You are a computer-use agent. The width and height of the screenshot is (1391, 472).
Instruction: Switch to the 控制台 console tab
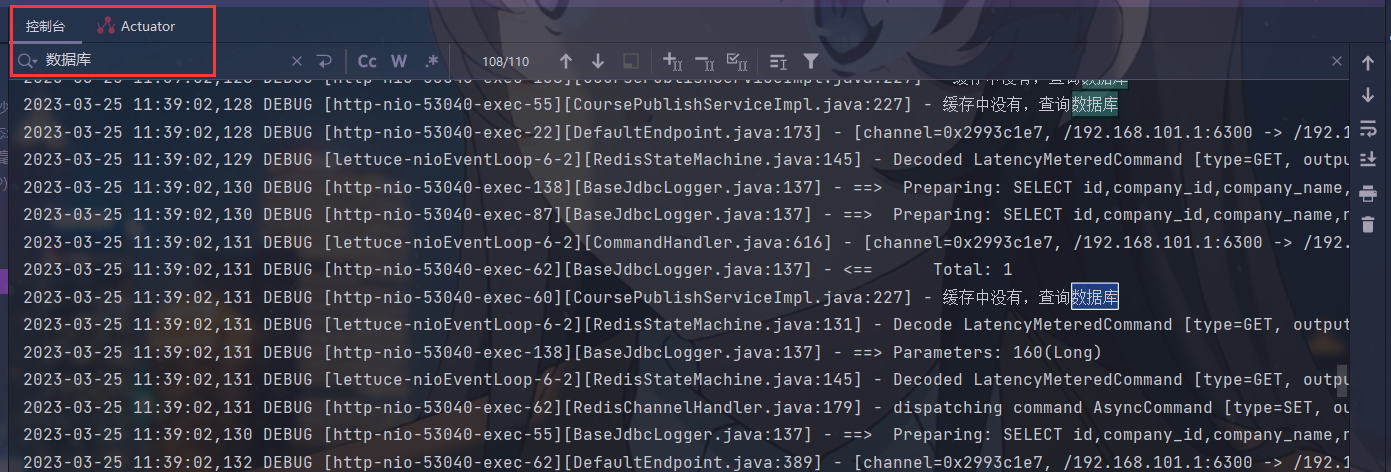click(x=45, y=26)
